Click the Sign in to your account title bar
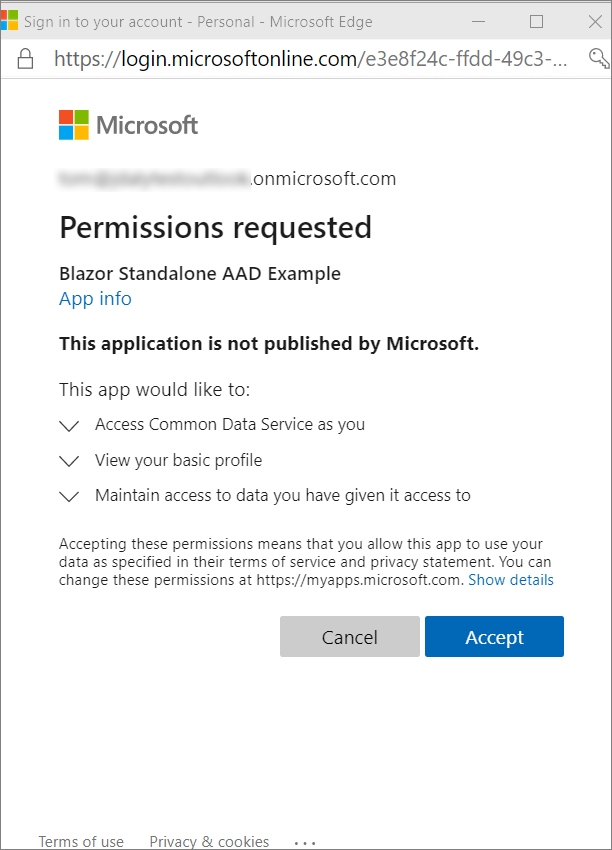Screen dimensions: 612x850 200,20
